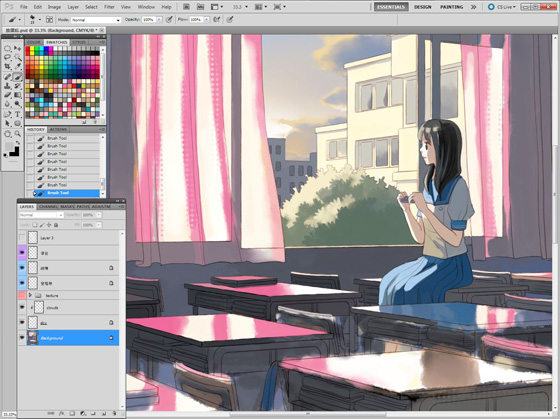Screen dimensions: 560x419
Task: Show more workspaces chevron
Action: [x=474, y=7]
